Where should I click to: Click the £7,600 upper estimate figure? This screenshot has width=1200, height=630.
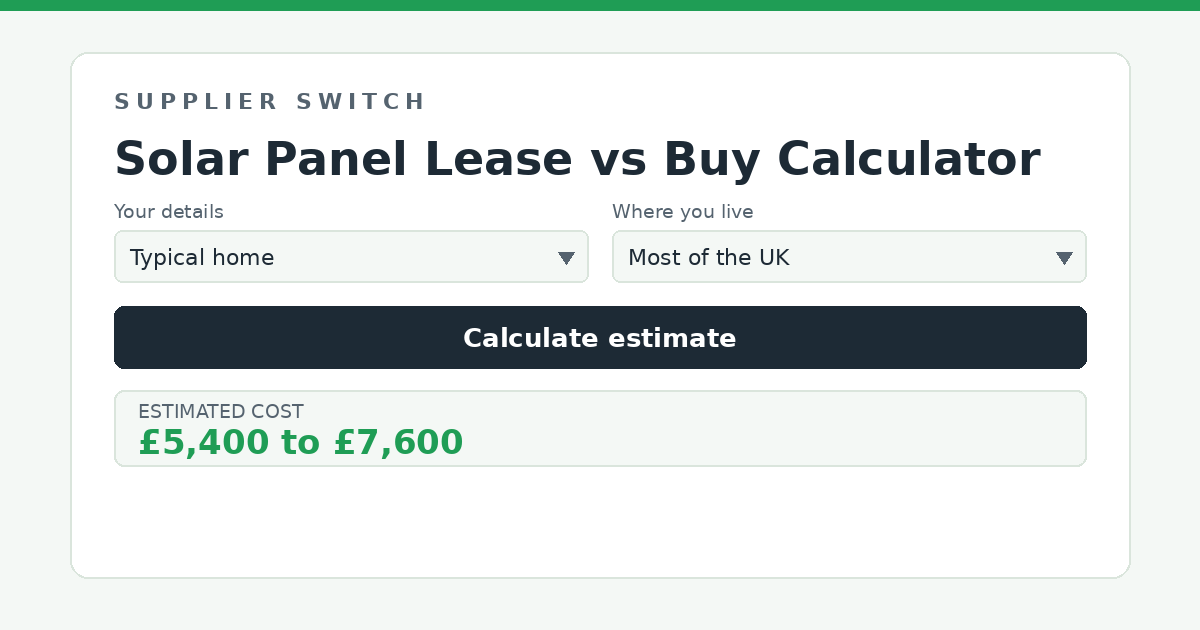398,442
